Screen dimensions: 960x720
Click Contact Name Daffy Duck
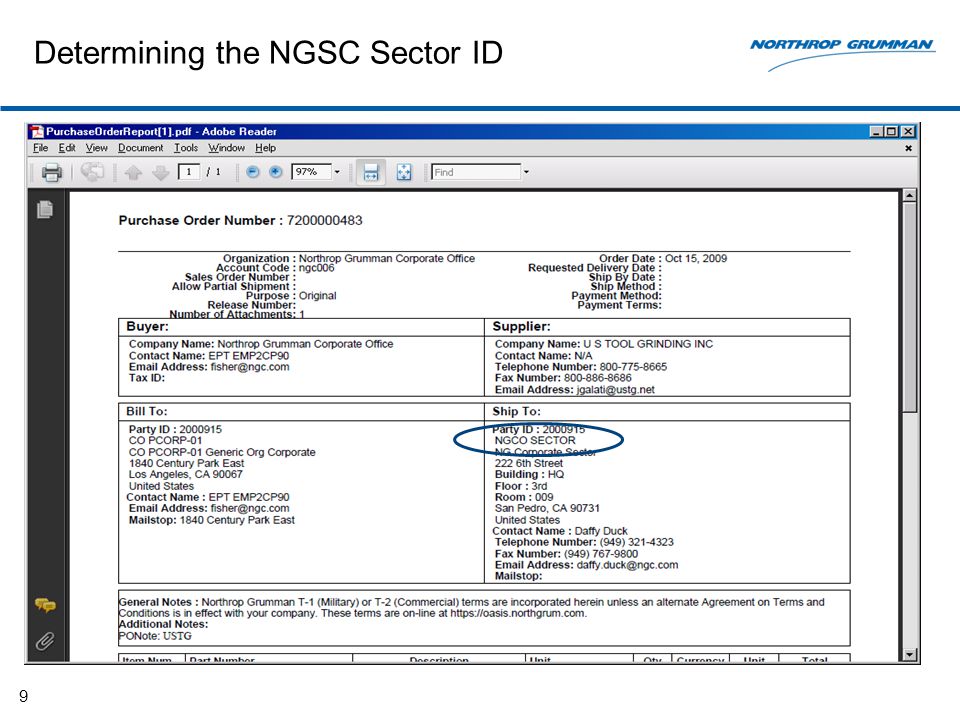[x=560, y=531]
